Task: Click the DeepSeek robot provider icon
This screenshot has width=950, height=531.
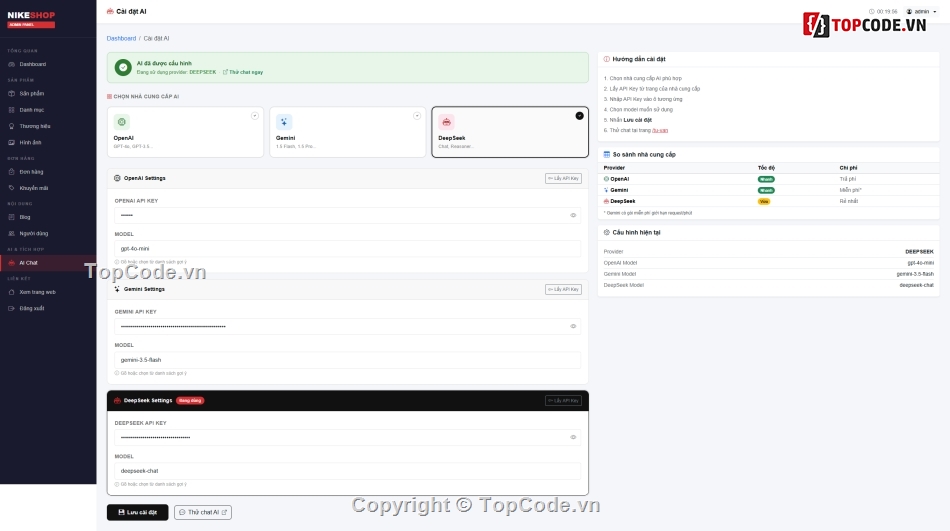Action: pos(447,122)
